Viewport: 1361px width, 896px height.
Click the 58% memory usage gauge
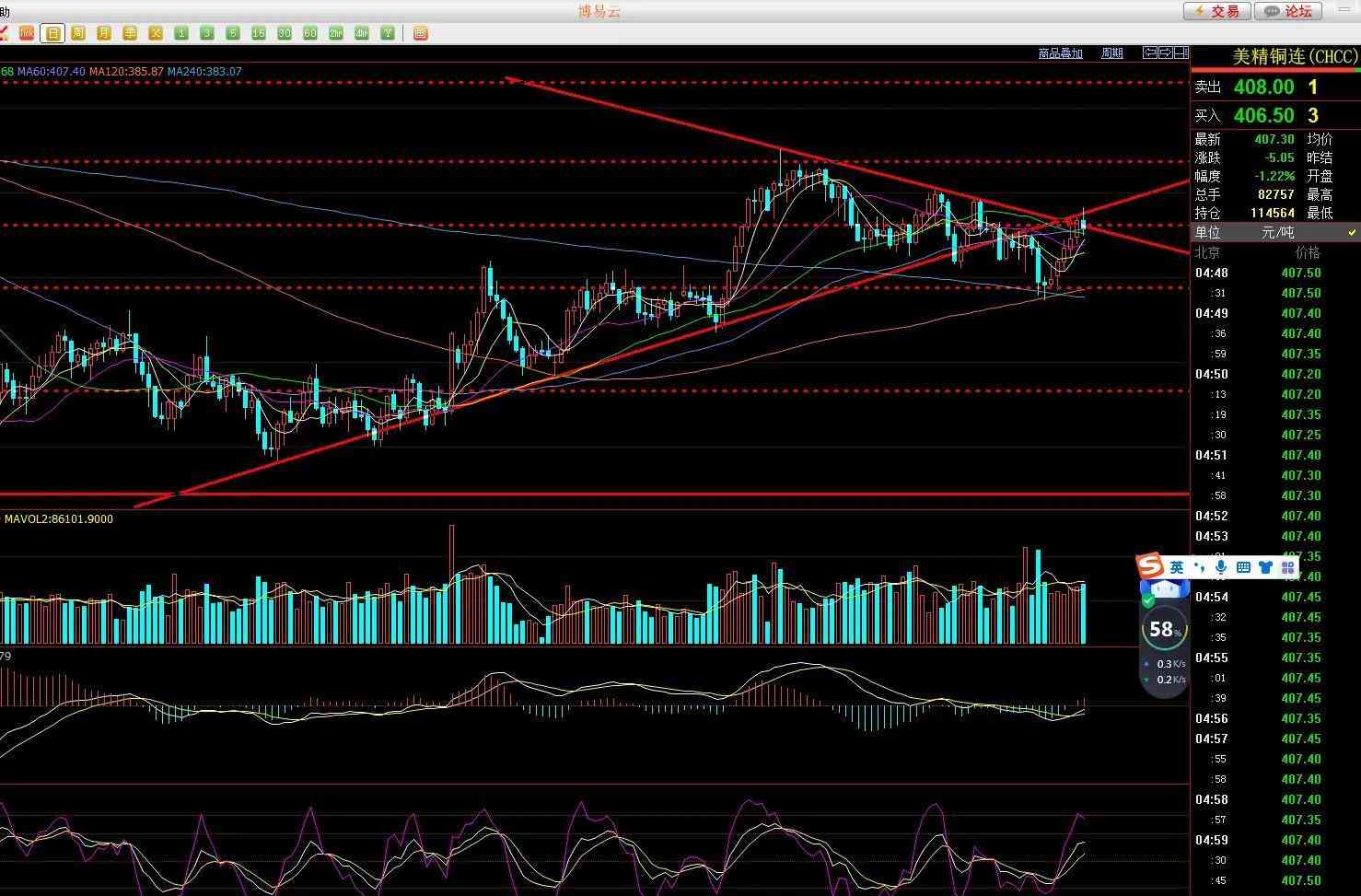(1164, 630)
